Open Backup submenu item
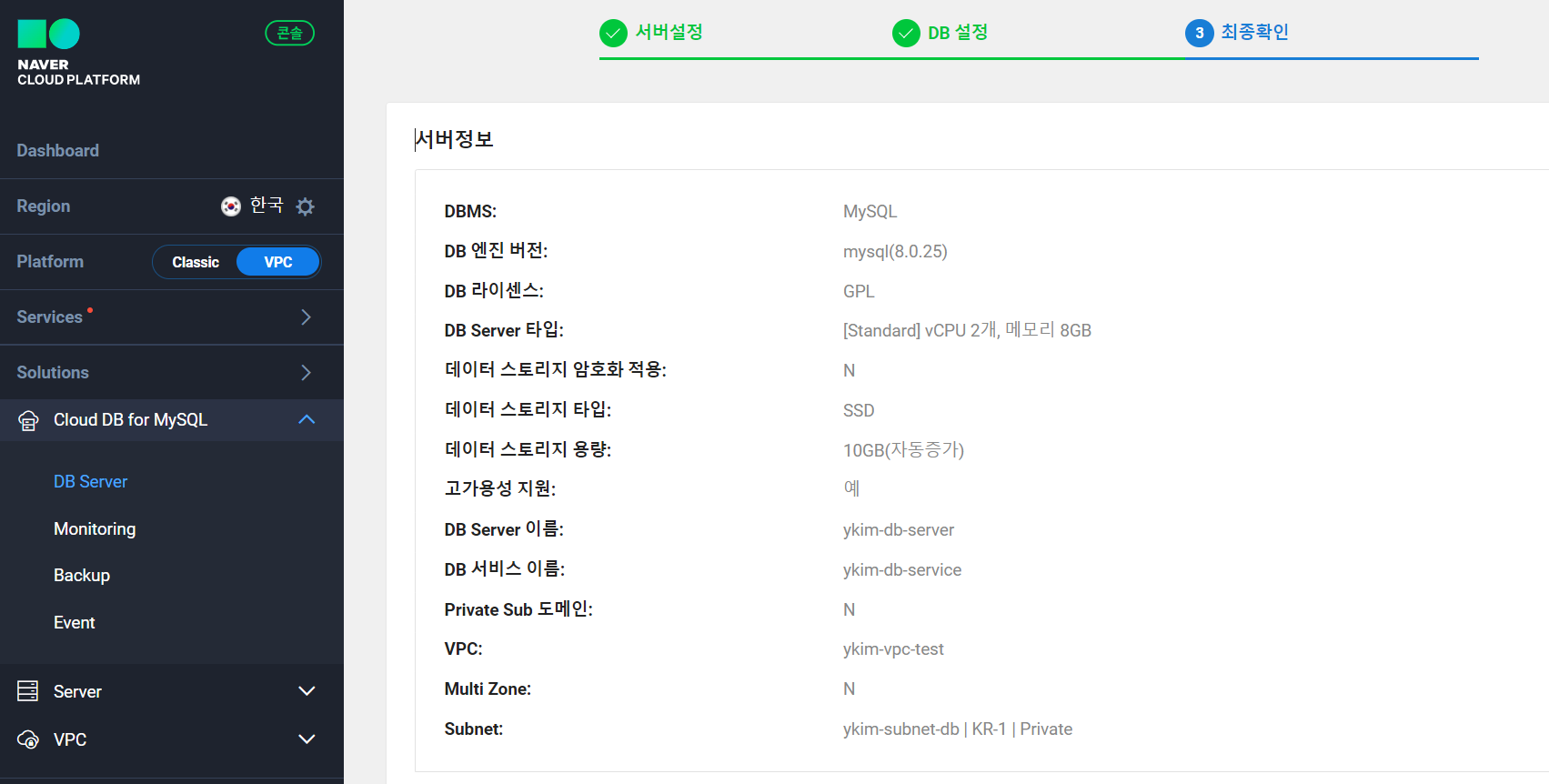Image resolution: width=1549 pixels, height=784 pixels. [x=82, y=576]
